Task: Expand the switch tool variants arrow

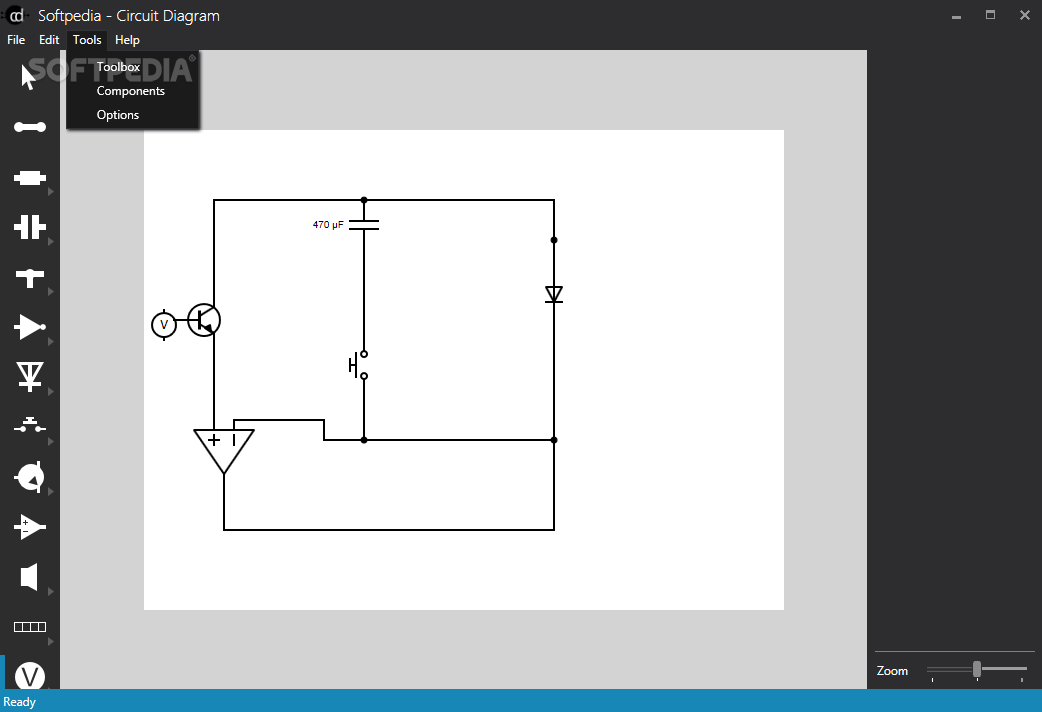Action: pyautogui.click(x=51, y=441)
